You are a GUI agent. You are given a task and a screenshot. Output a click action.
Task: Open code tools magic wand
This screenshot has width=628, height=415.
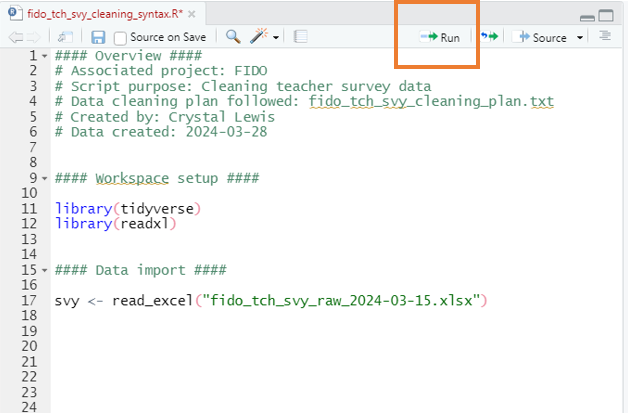(259, 37)
